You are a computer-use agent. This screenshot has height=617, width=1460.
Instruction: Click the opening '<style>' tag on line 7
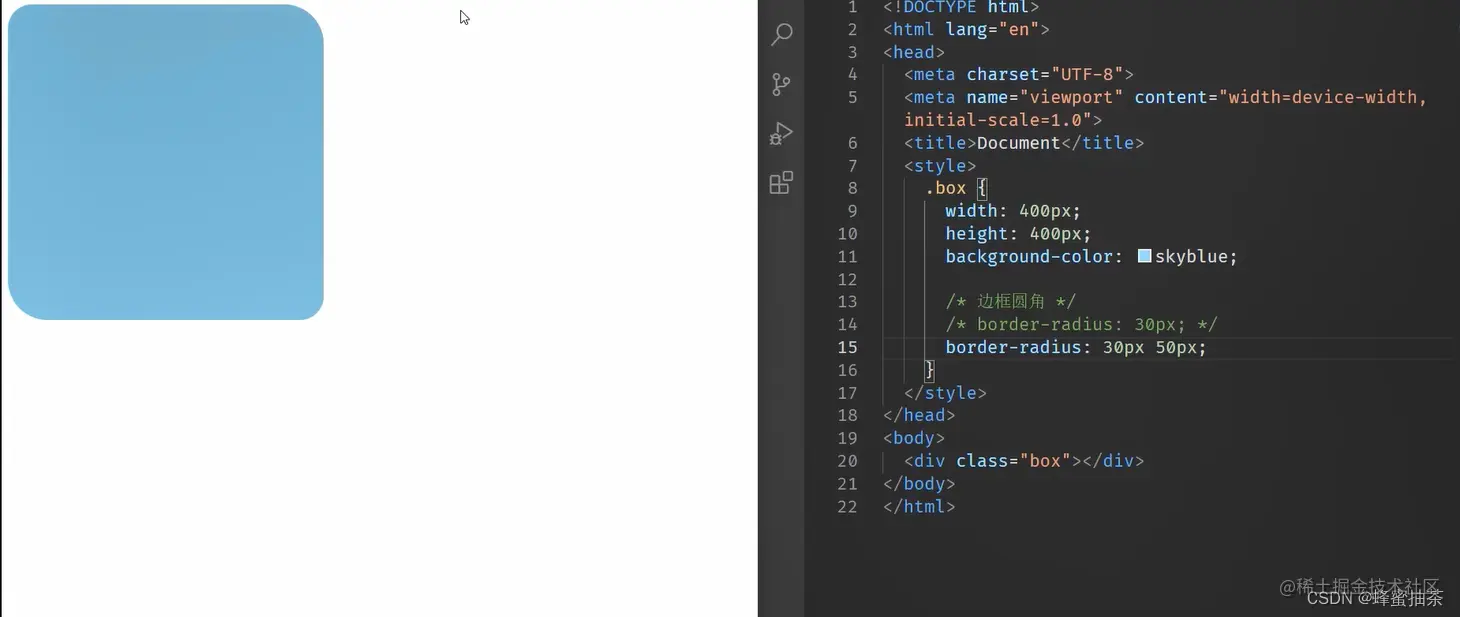(x=940, y=166)
